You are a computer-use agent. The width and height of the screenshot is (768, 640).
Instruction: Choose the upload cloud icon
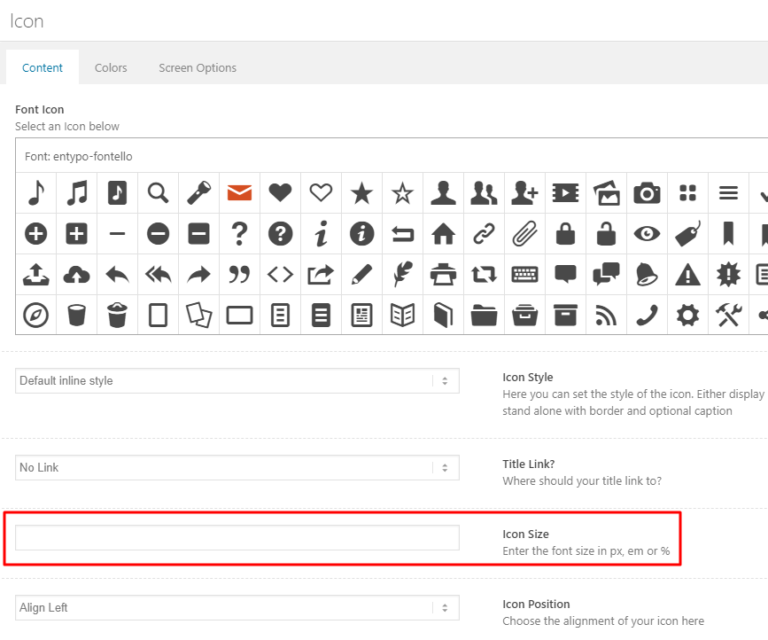[x=76, y=274]
